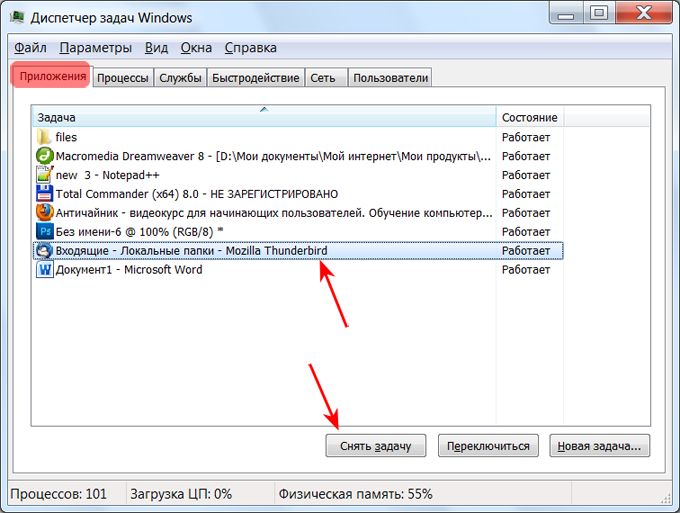The width and height of the screenshot is (680, 513).
Task: Open the Файл menu
Action: pos(30,48)
